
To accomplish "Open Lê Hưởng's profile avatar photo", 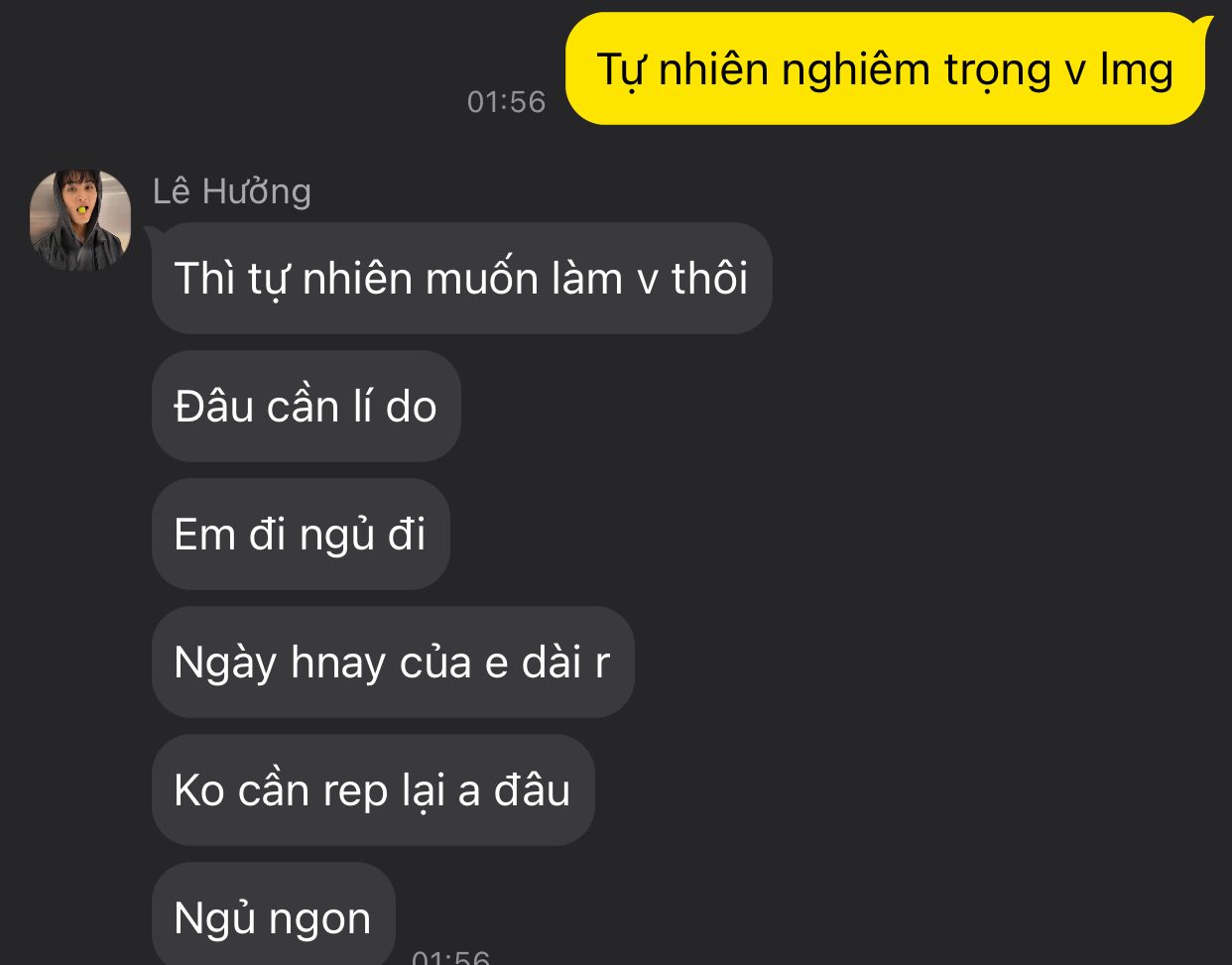I will 80,220.
